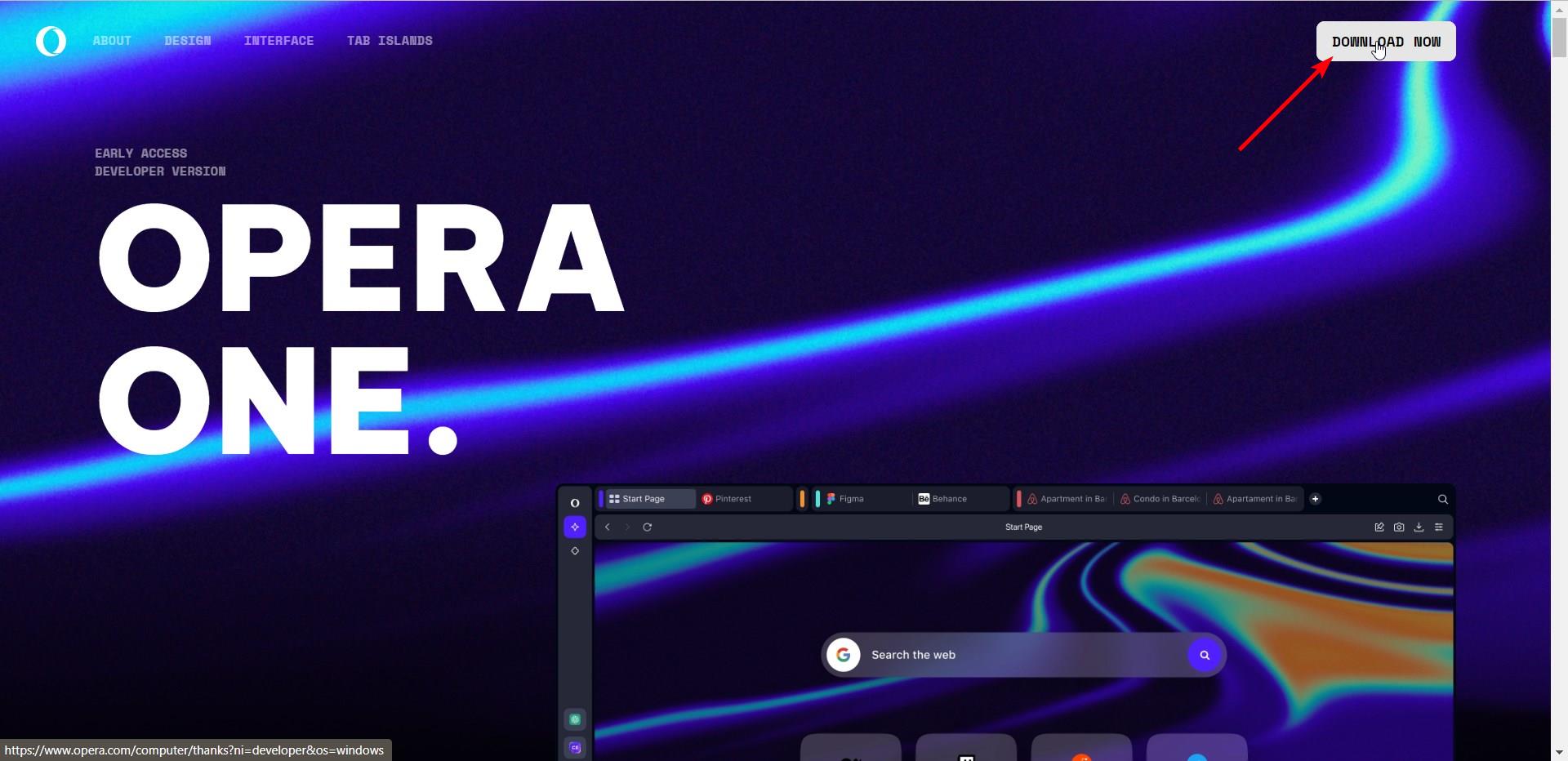
Task: Click the page vertical scrollbar thumb
Action: 1559,37
